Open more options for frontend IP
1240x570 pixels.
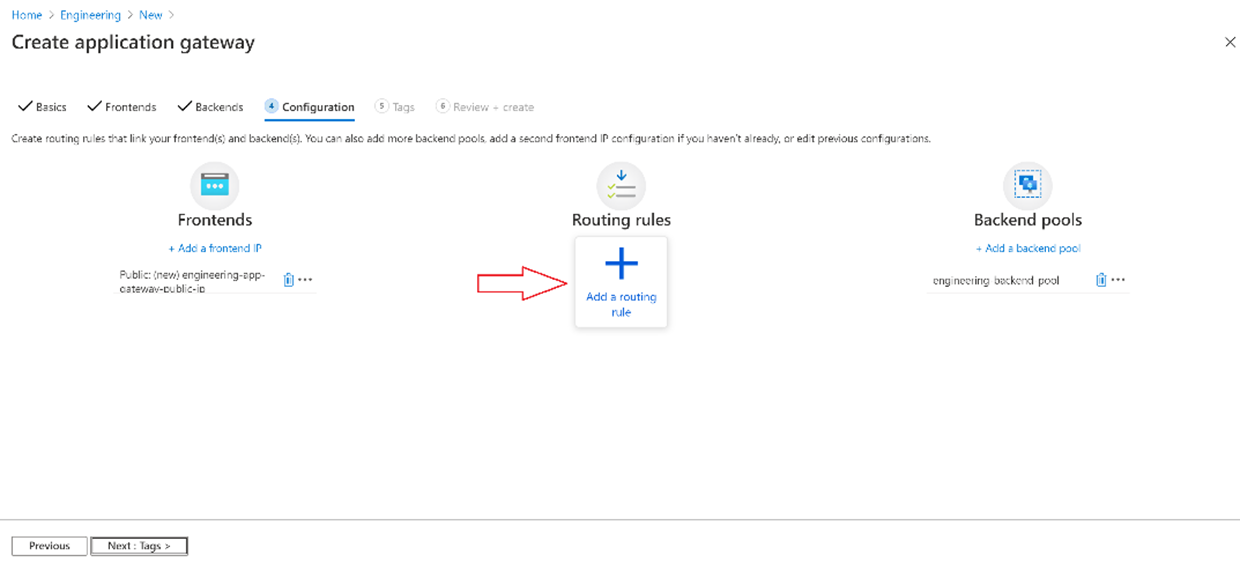point(306,280)
